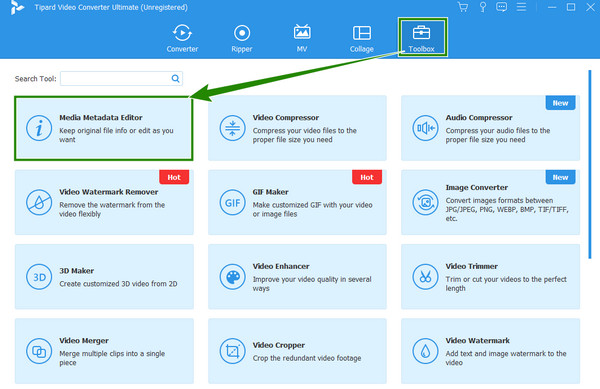
Task: Click 'Remove the watermark from the' description
Action: point(112,209)
